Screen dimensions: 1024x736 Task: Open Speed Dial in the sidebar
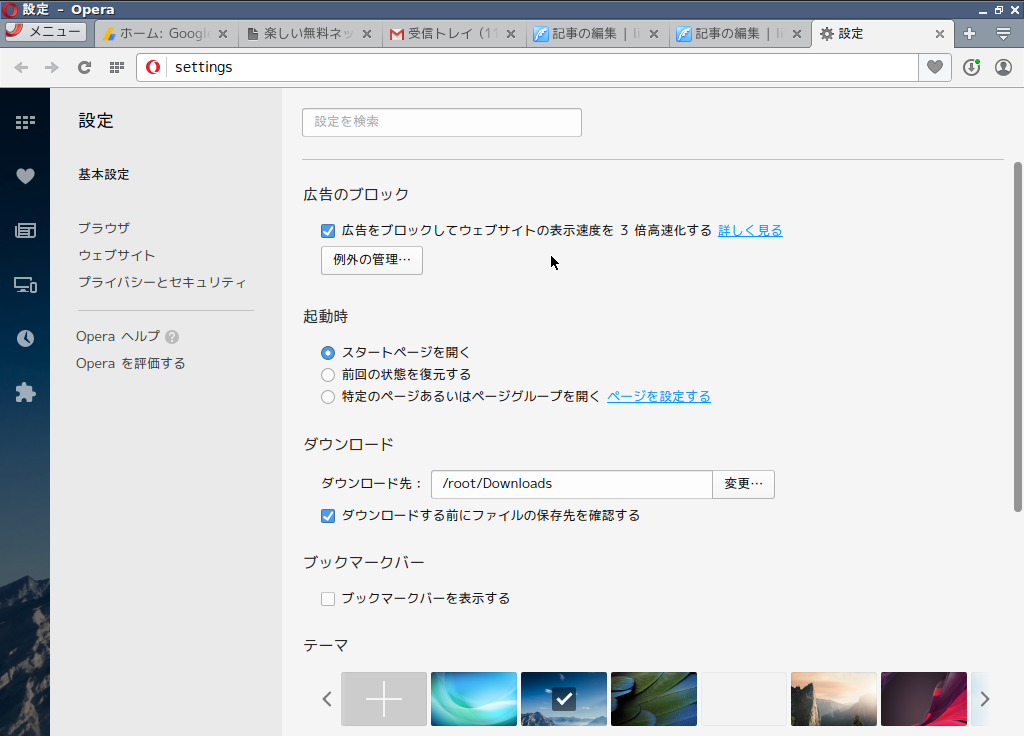(25, 122)
